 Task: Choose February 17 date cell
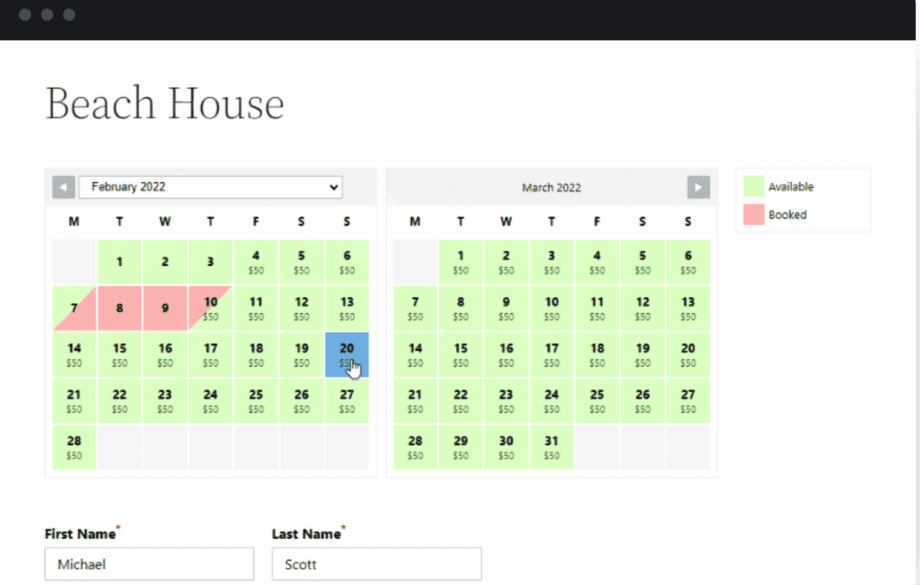(x=211, y=354)
